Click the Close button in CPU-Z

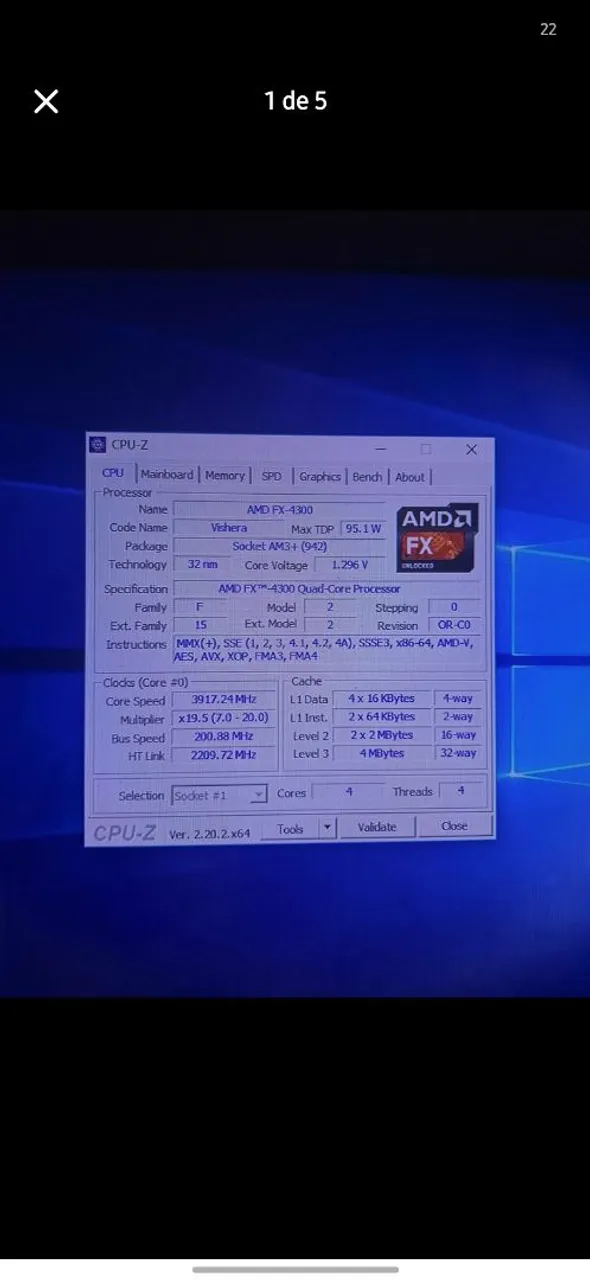click(x=454, y=826)
